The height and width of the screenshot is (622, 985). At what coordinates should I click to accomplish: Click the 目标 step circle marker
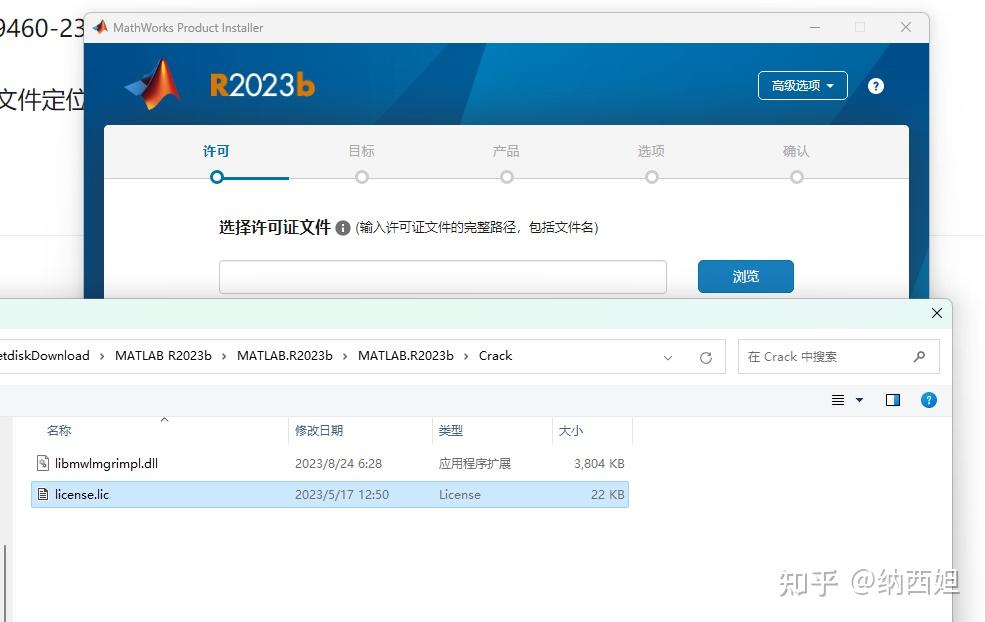tap(362, 177)
